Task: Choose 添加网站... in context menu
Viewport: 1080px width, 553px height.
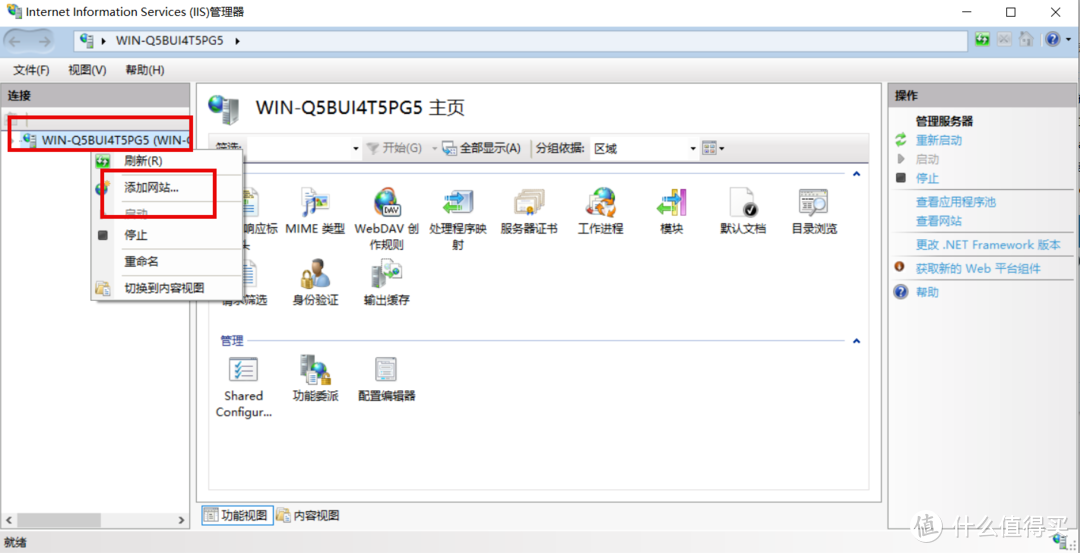Action: coord(166,187)
